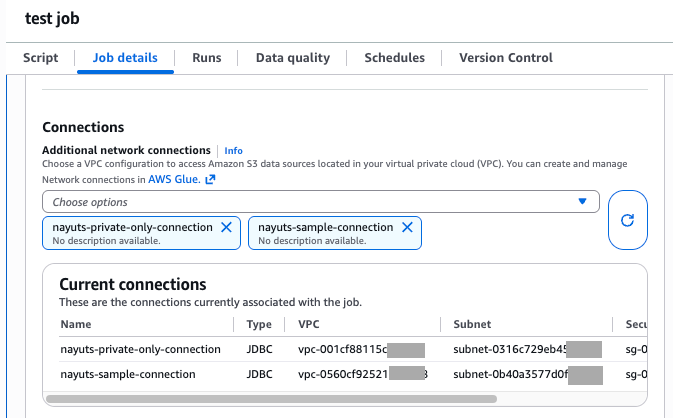Click the Info link beside network connections
Screen dimensions: 673x418
[233, 150]
